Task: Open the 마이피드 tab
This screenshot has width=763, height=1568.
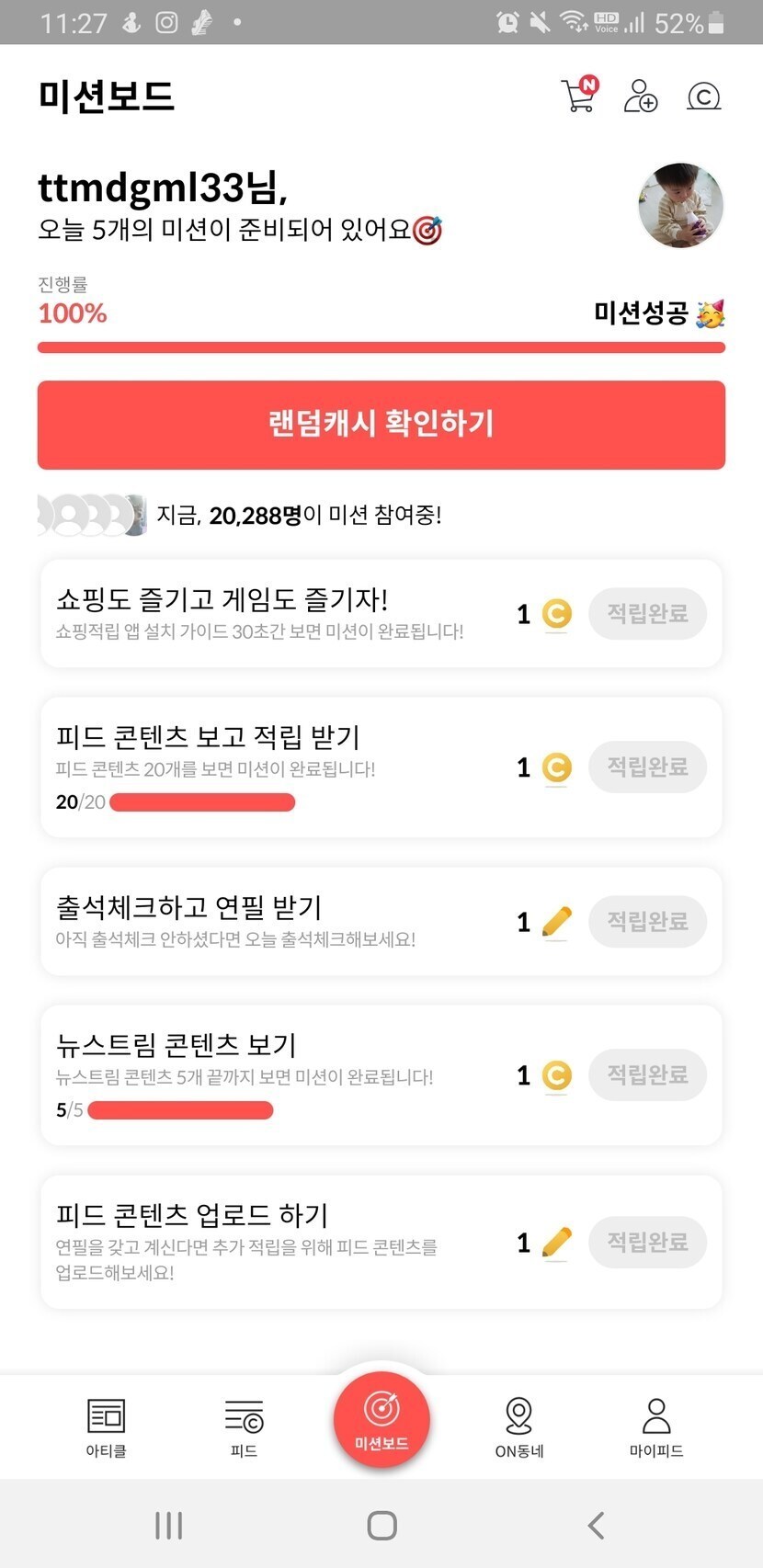Action: (656, 1427)
